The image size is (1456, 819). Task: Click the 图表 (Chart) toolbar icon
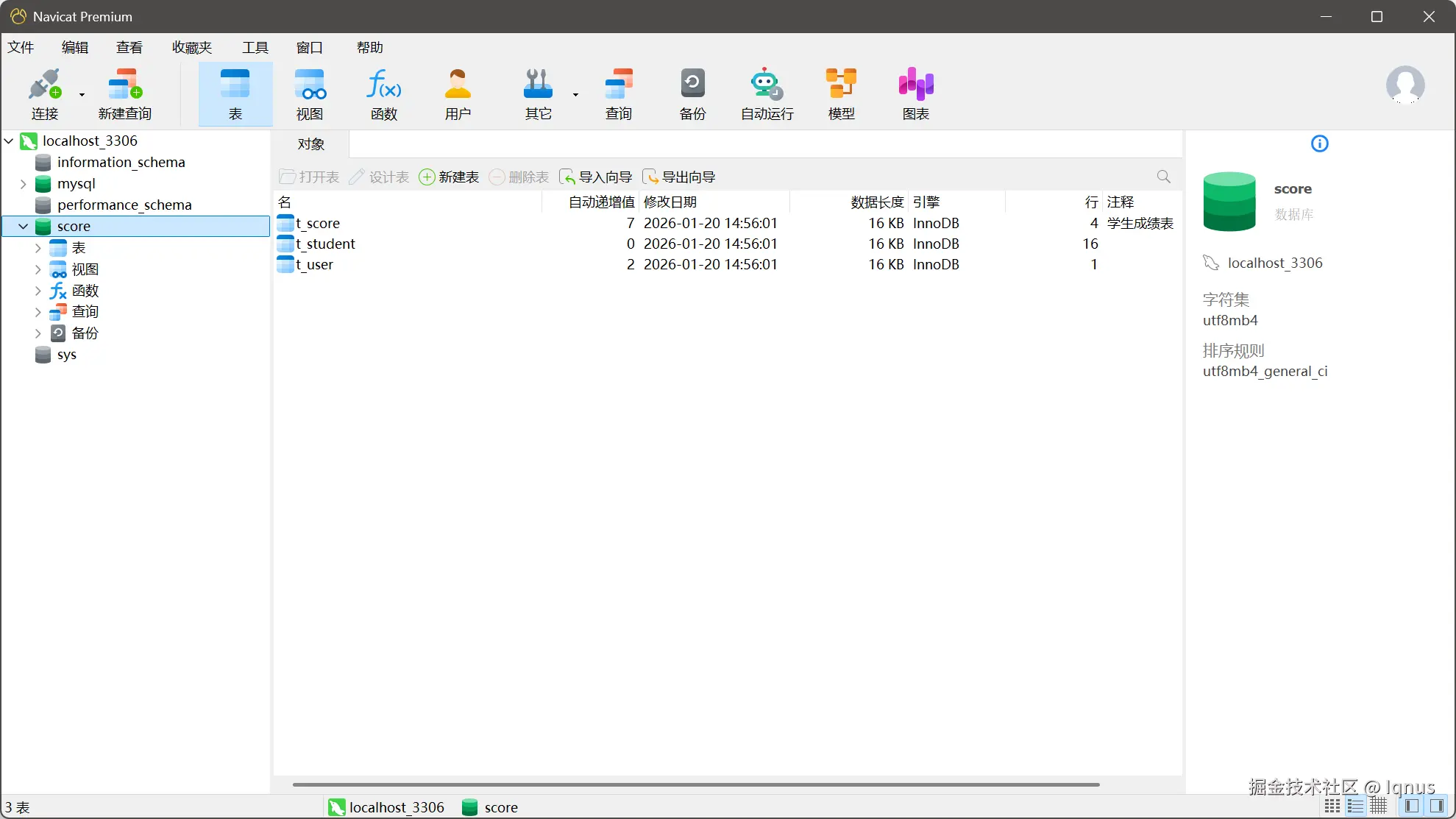coord(915,93)
